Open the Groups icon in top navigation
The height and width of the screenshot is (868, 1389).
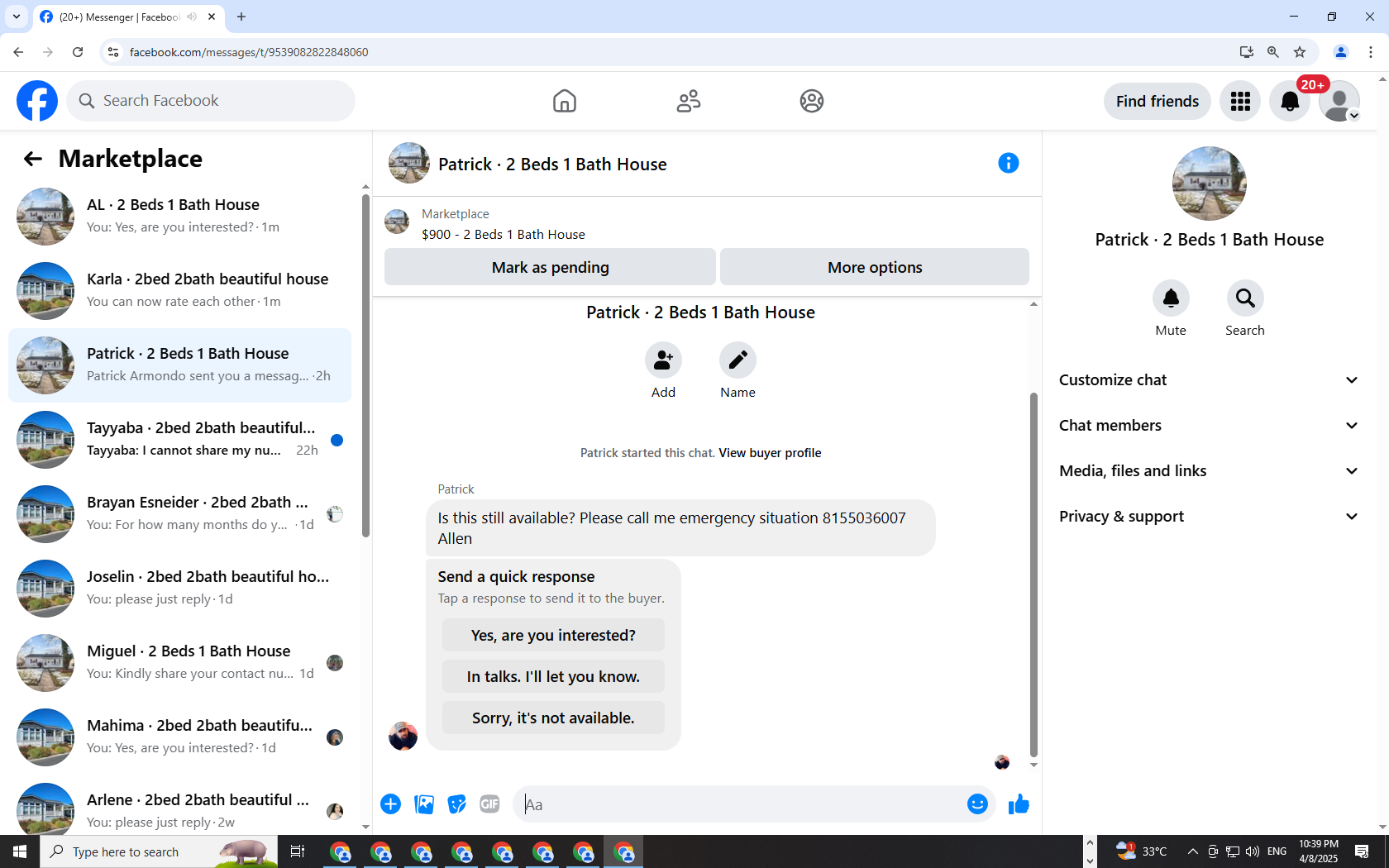812,101
